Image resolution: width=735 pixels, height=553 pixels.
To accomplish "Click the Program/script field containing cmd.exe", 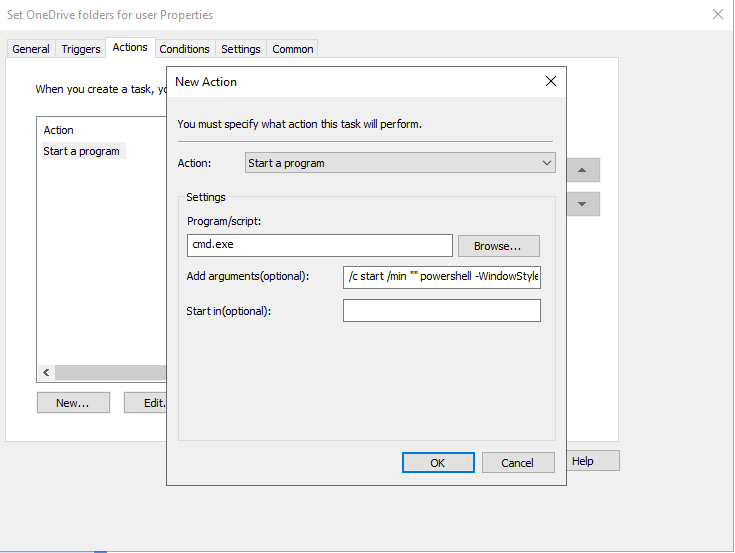I will 320,246.
